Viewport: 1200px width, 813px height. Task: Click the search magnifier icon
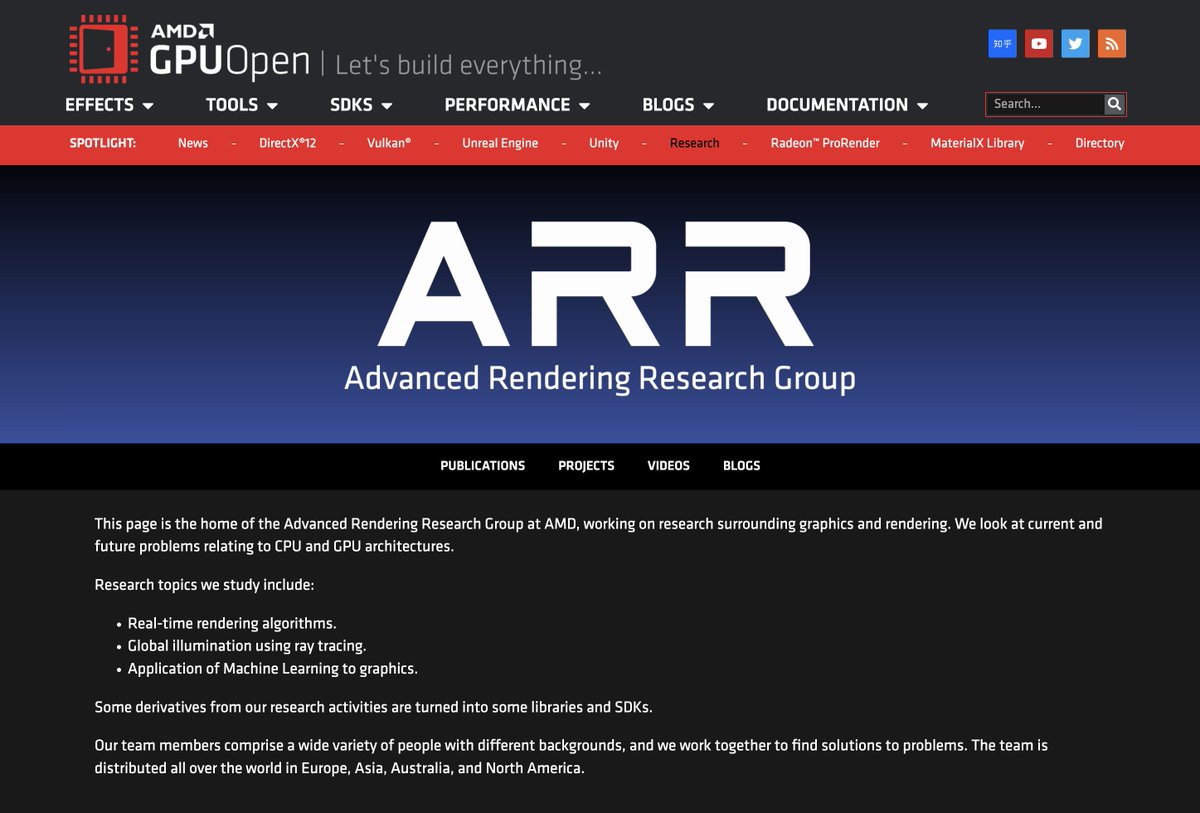1114,104
